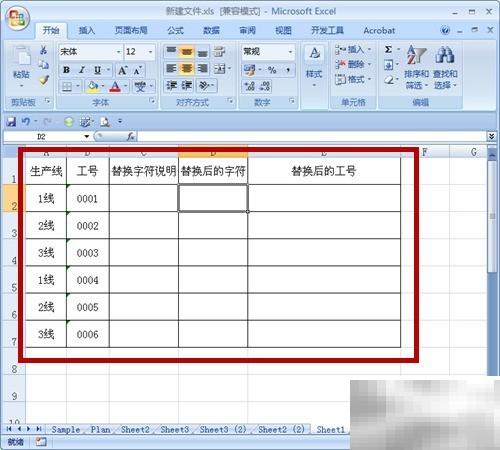Click the Cut scissors icon
500x450 pixels.
point(43,50)
